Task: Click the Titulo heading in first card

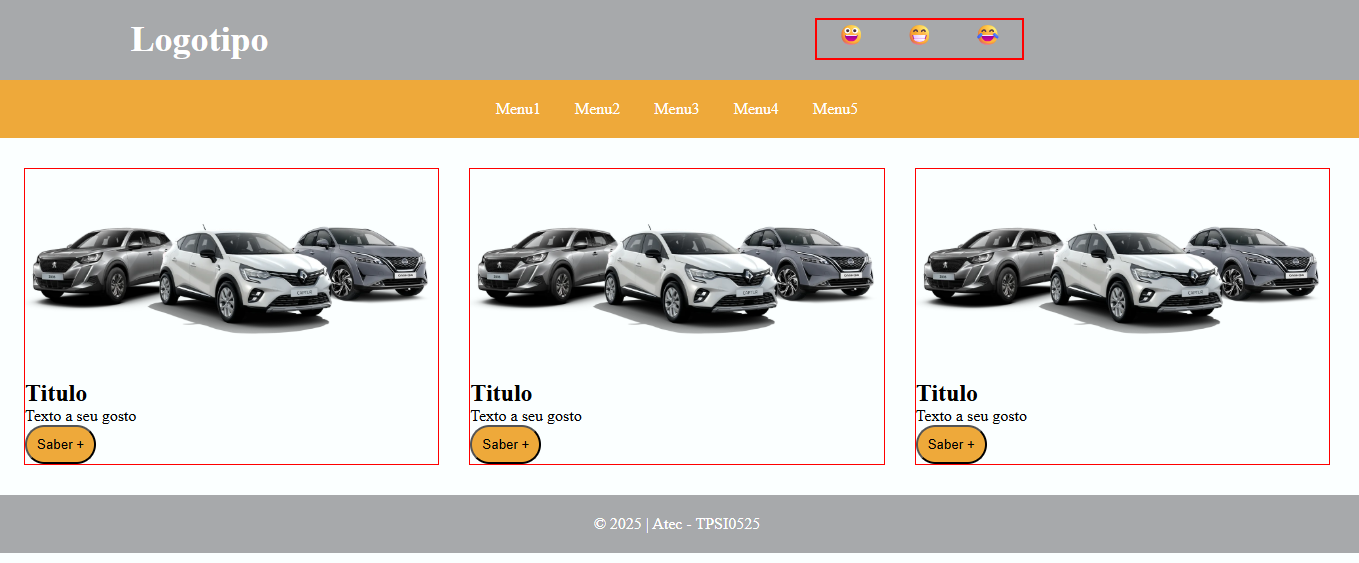Action: pyautogui.click(x=56, y=393)
